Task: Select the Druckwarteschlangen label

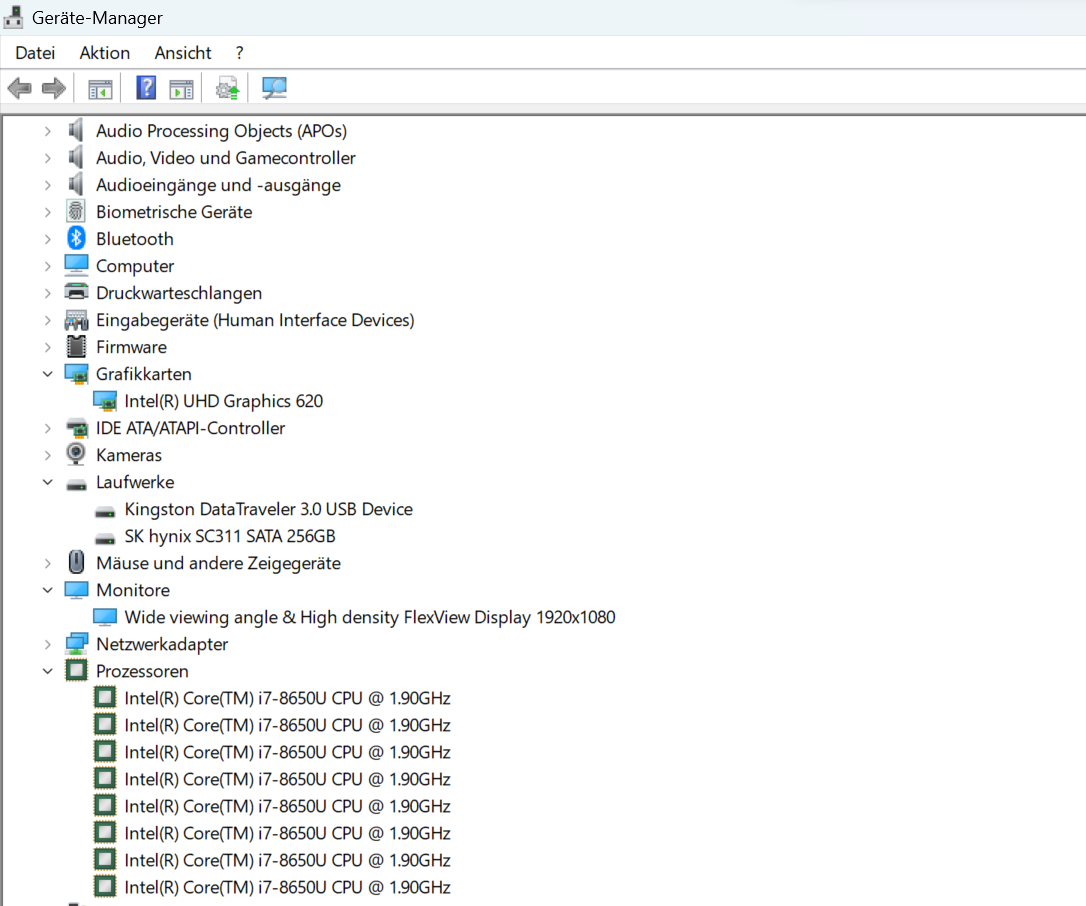Action: point(179,292)
